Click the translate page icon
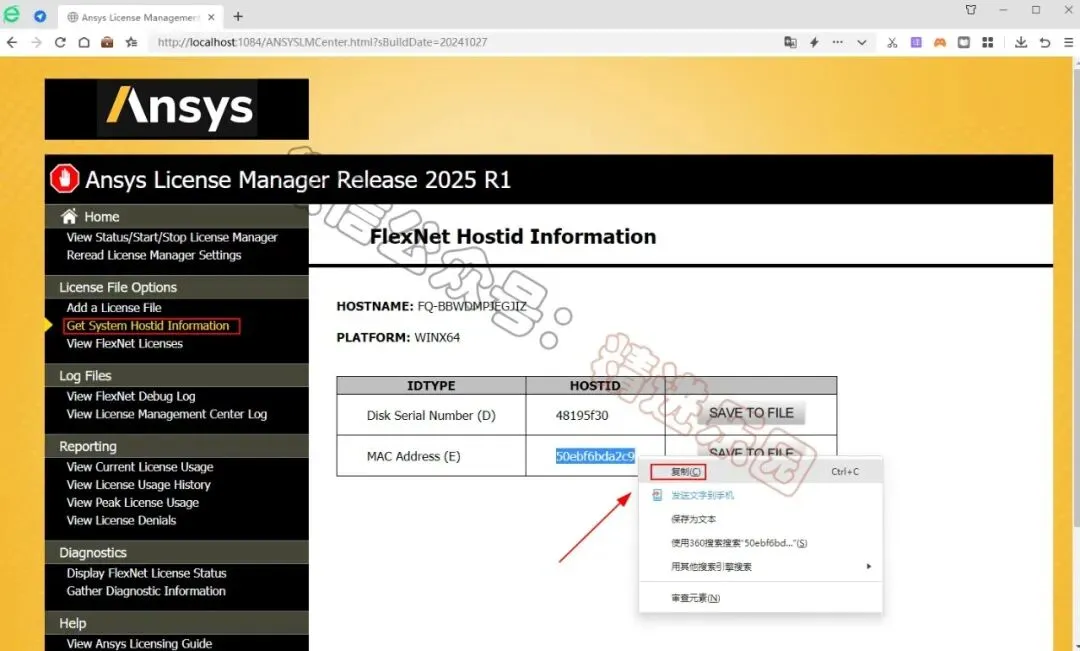This screenshot has height=651, width=1080. tap(790, 42)
